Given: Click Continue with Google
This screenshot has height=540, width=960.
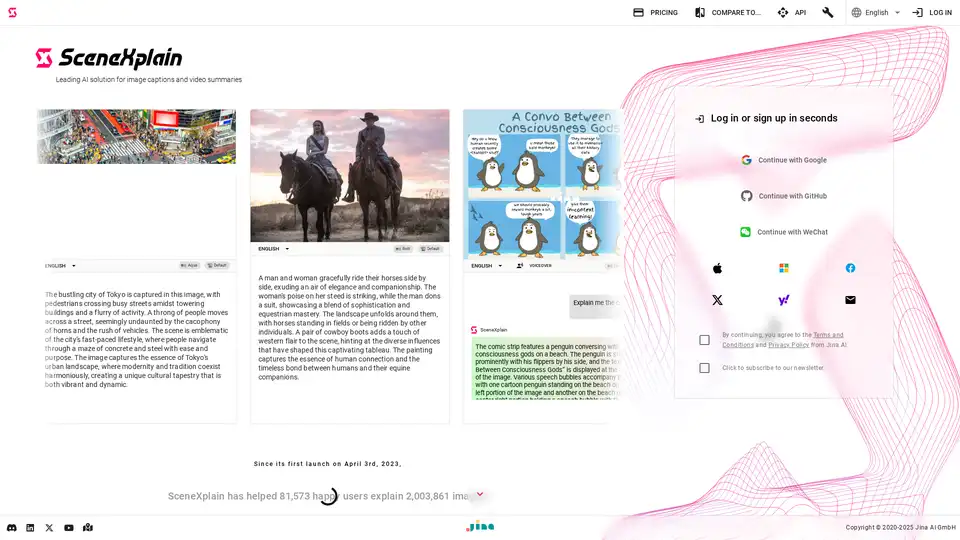Looking at the screenshot, I should [784, 160].
